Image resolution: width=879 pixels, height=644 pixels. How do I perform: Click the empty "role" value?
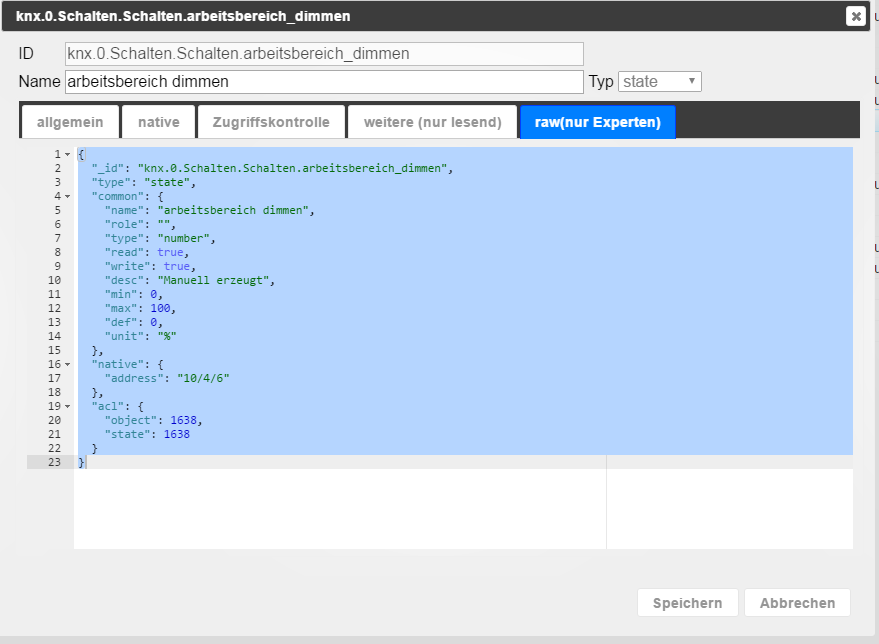point(164,224)
